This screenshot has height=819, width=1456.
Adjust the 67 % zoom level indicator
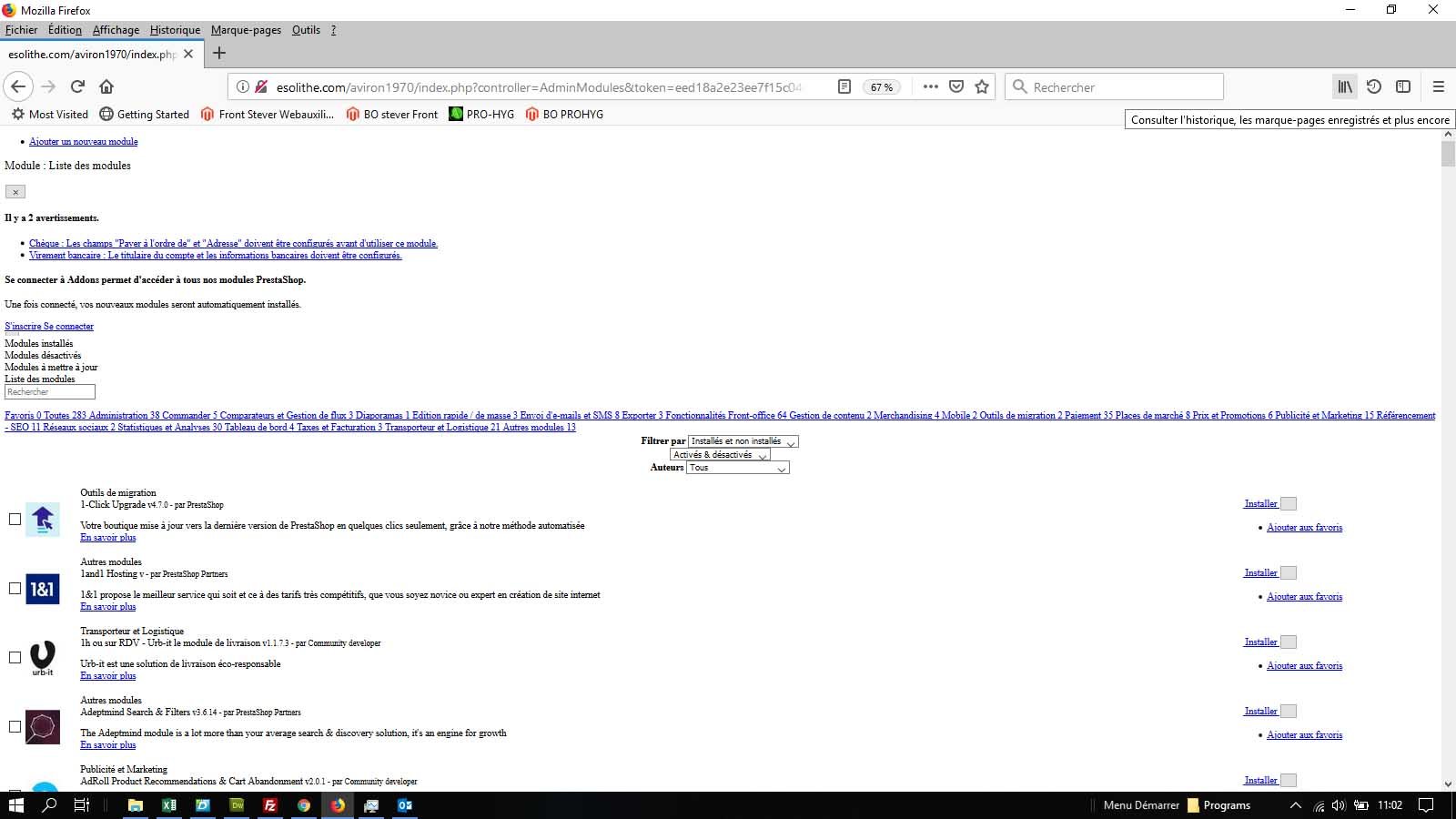tap(881, 87)
